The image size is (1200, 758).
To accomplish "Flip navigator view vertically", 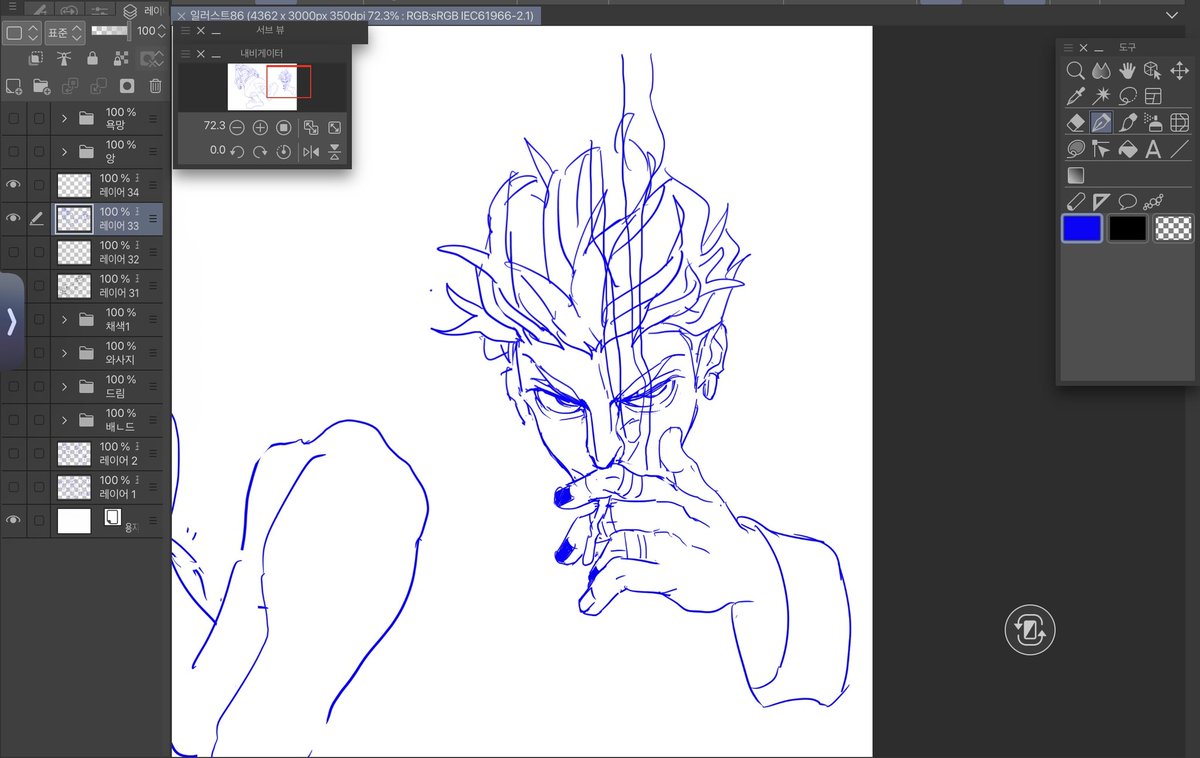I will tap(335, 151).
